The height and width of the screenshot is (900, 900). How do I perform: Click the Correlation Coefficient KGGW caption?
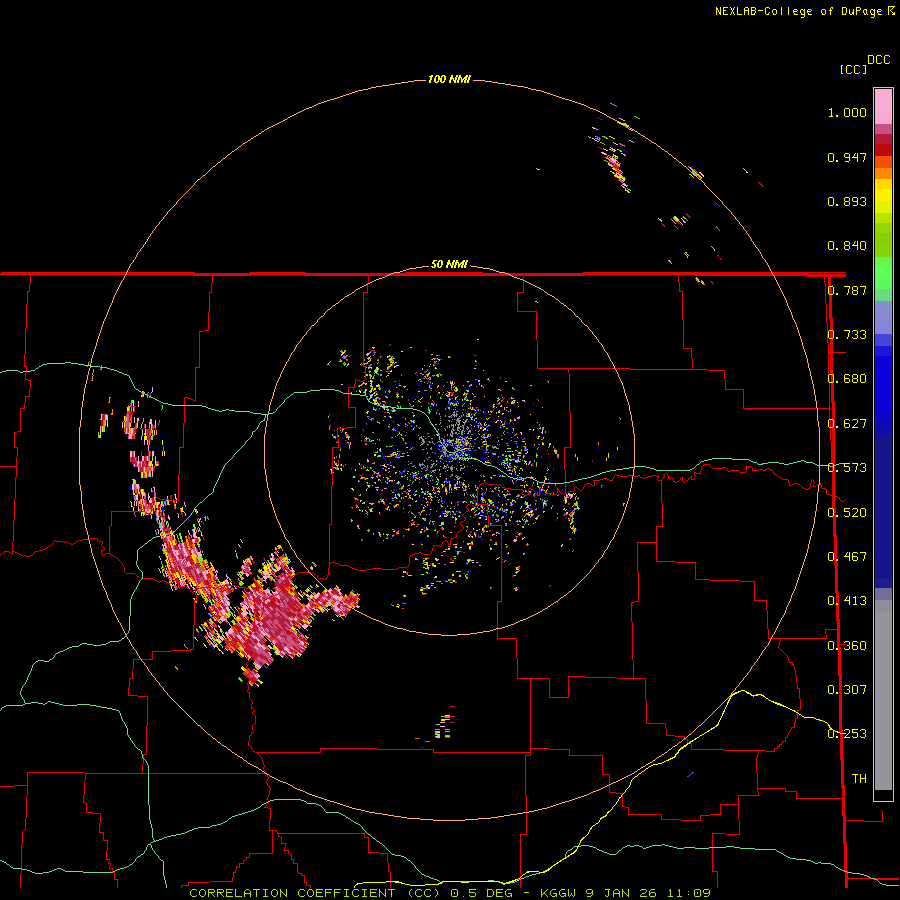449,893
